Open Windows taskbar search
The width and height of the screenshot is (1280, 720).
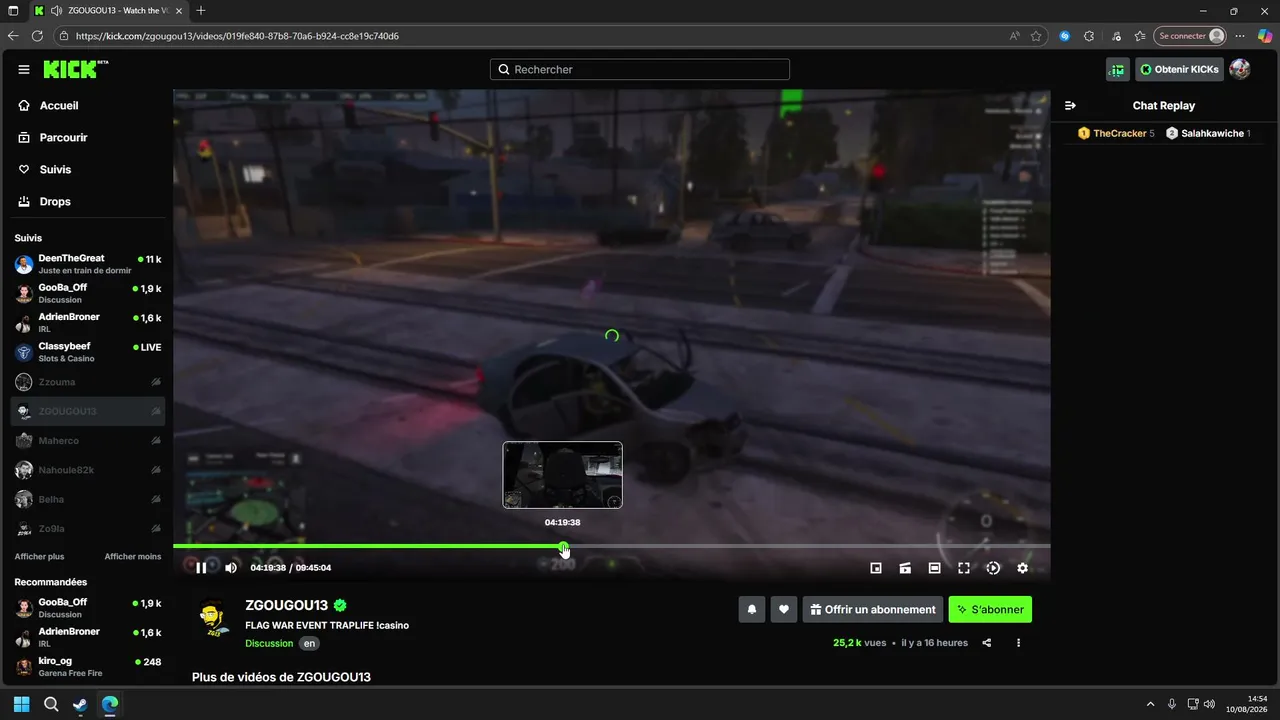click(51, 704)
